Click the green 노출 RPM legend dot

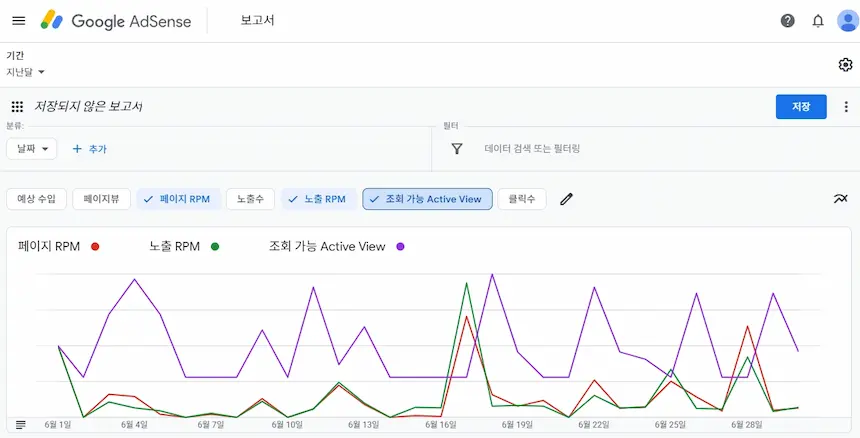coord(215,247)
